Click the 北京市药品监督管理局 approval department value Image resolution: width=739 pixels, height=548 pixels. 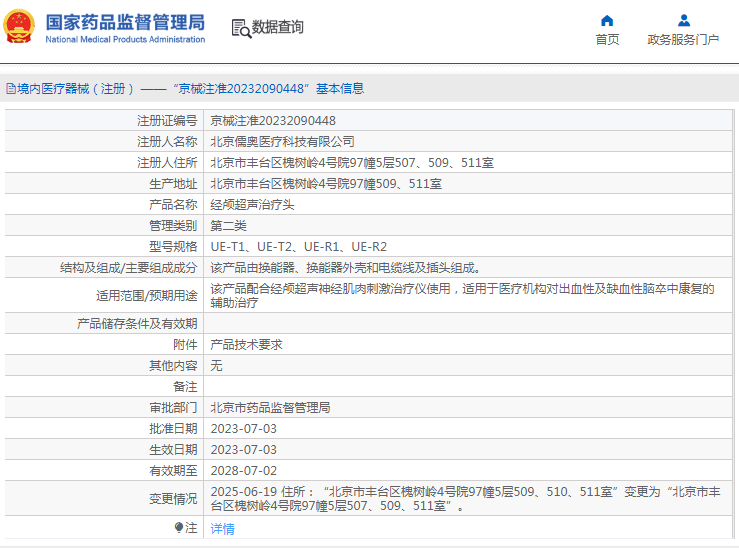click(270, 407)
